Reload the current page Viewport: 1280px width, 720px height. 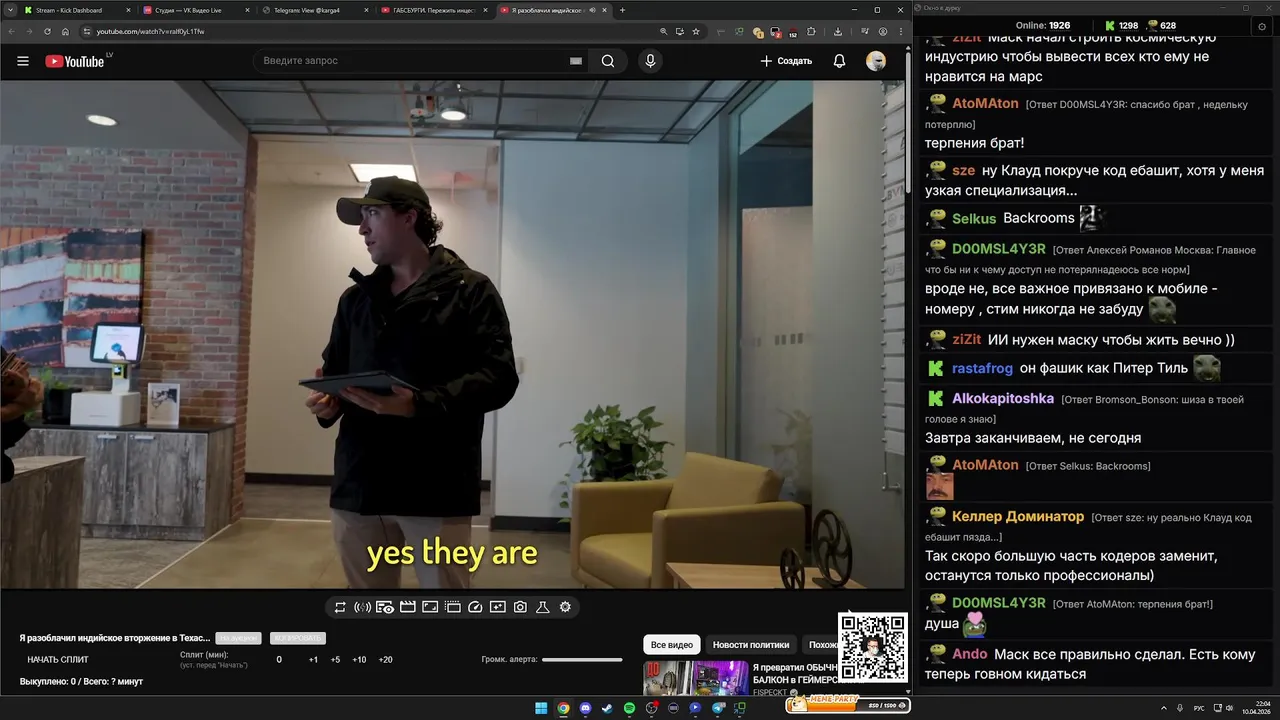(x=47, y=31)
